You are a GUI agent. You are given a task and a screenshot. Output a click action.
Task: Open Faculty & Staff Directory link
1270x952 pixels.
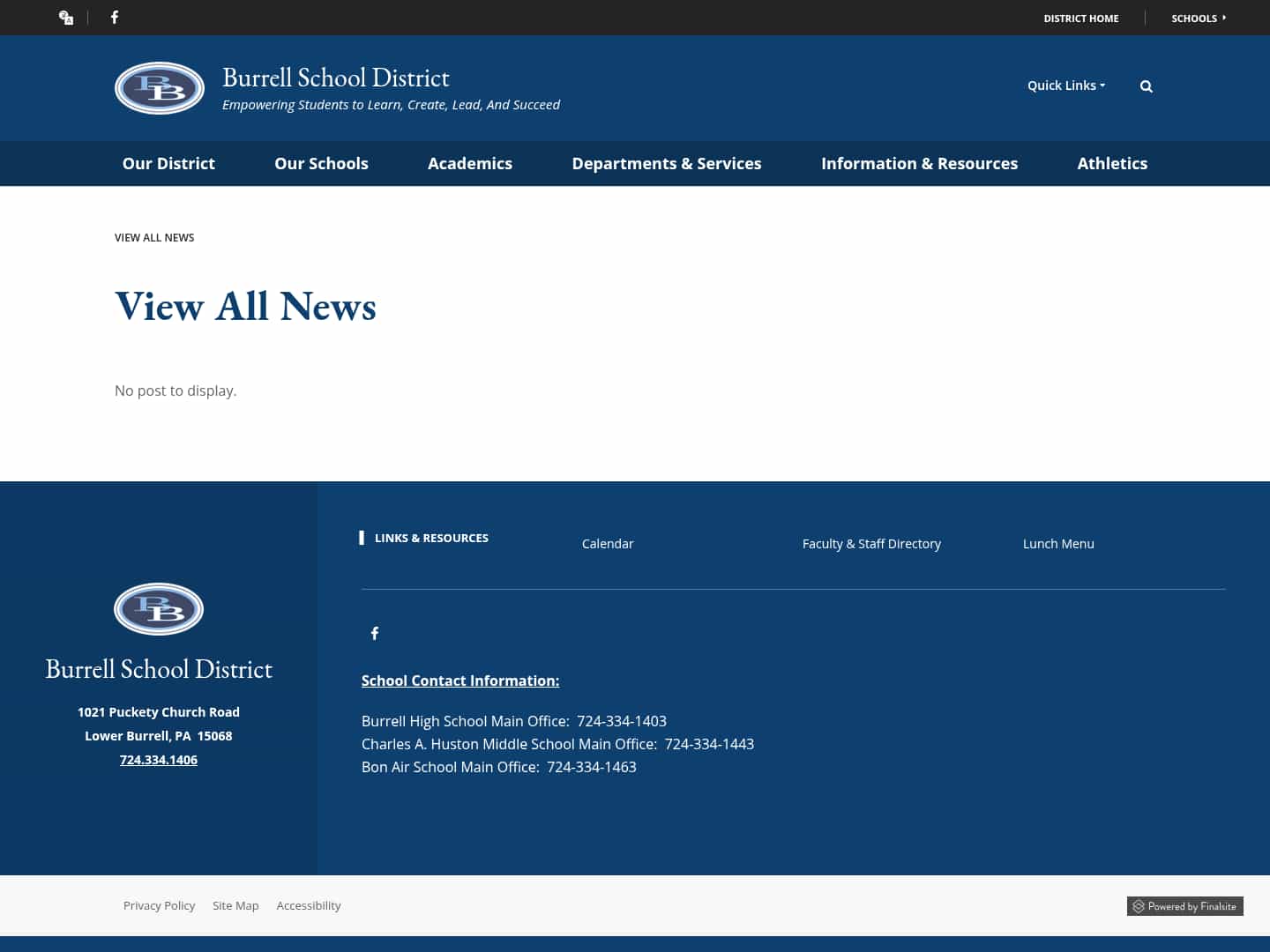871,544
